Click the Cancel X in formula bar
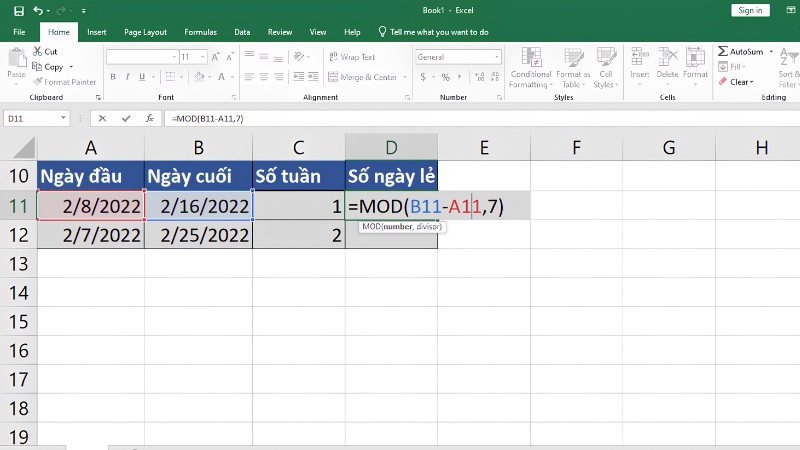This screenshot has height=450, width=800. (102, 118)
